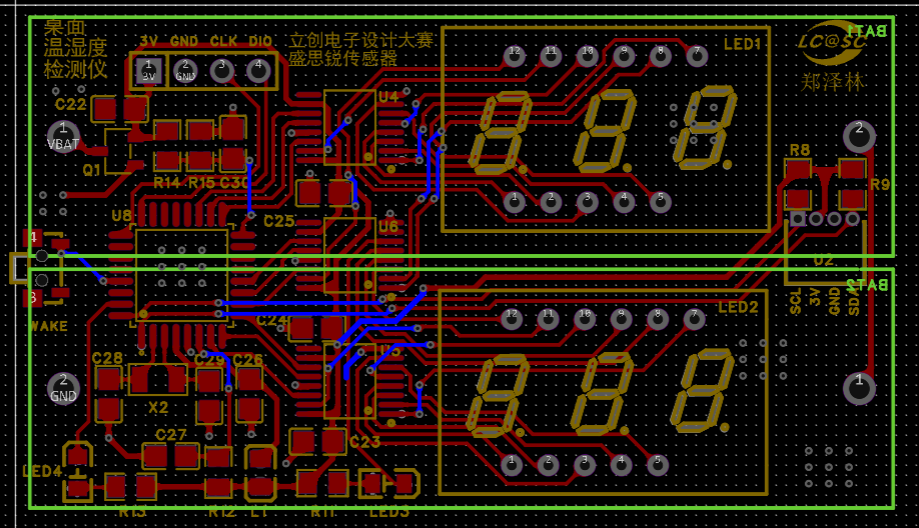Select square pad 1 of the 3V header
919x528 pixels.
[x=149, y=71]
